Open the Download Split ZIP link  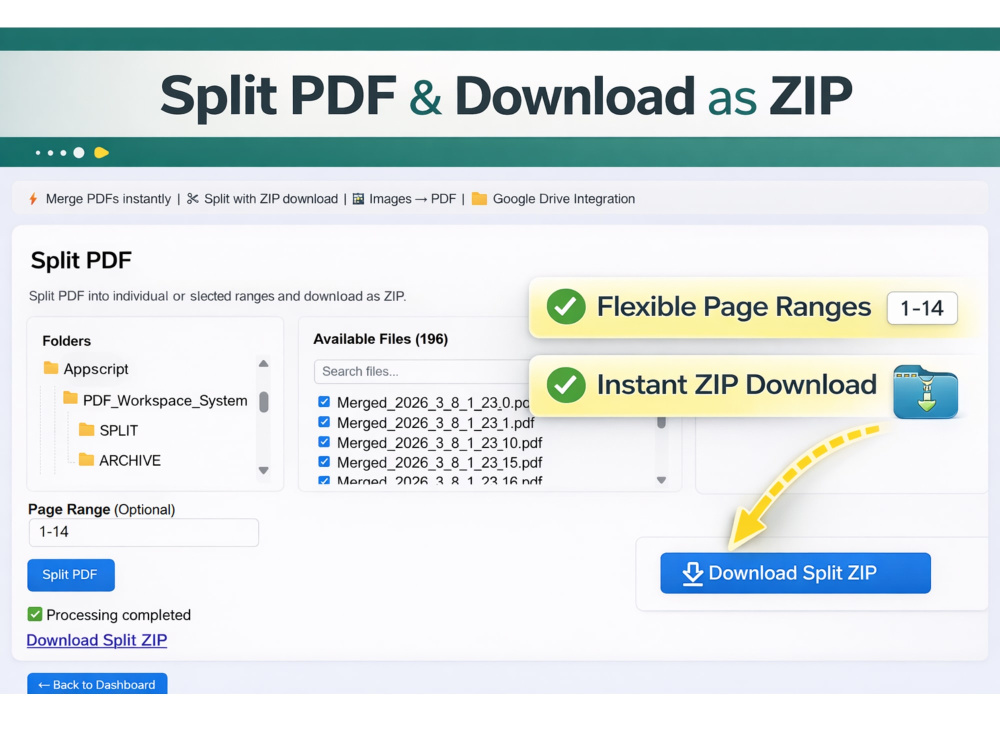[x=97, y=640]
